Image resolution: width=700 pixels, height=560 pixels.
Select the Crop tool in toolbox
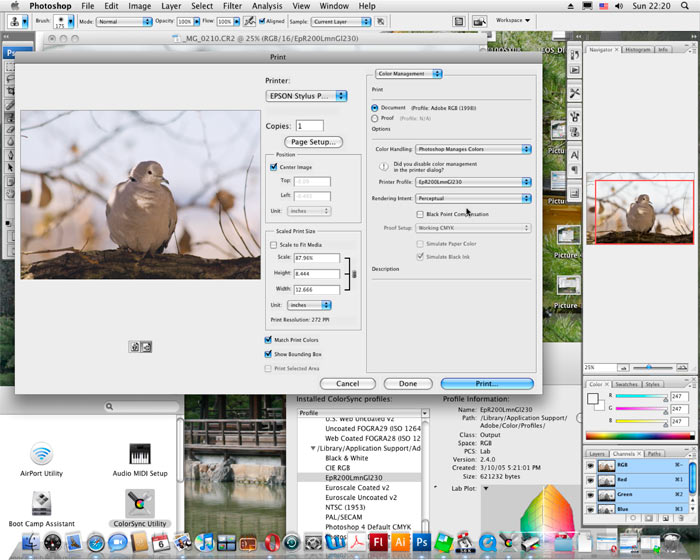9,91
